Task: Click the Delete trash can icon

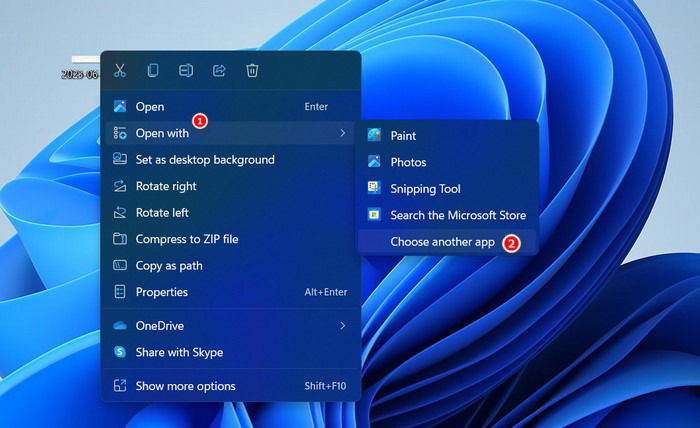Action: (252, 71)
